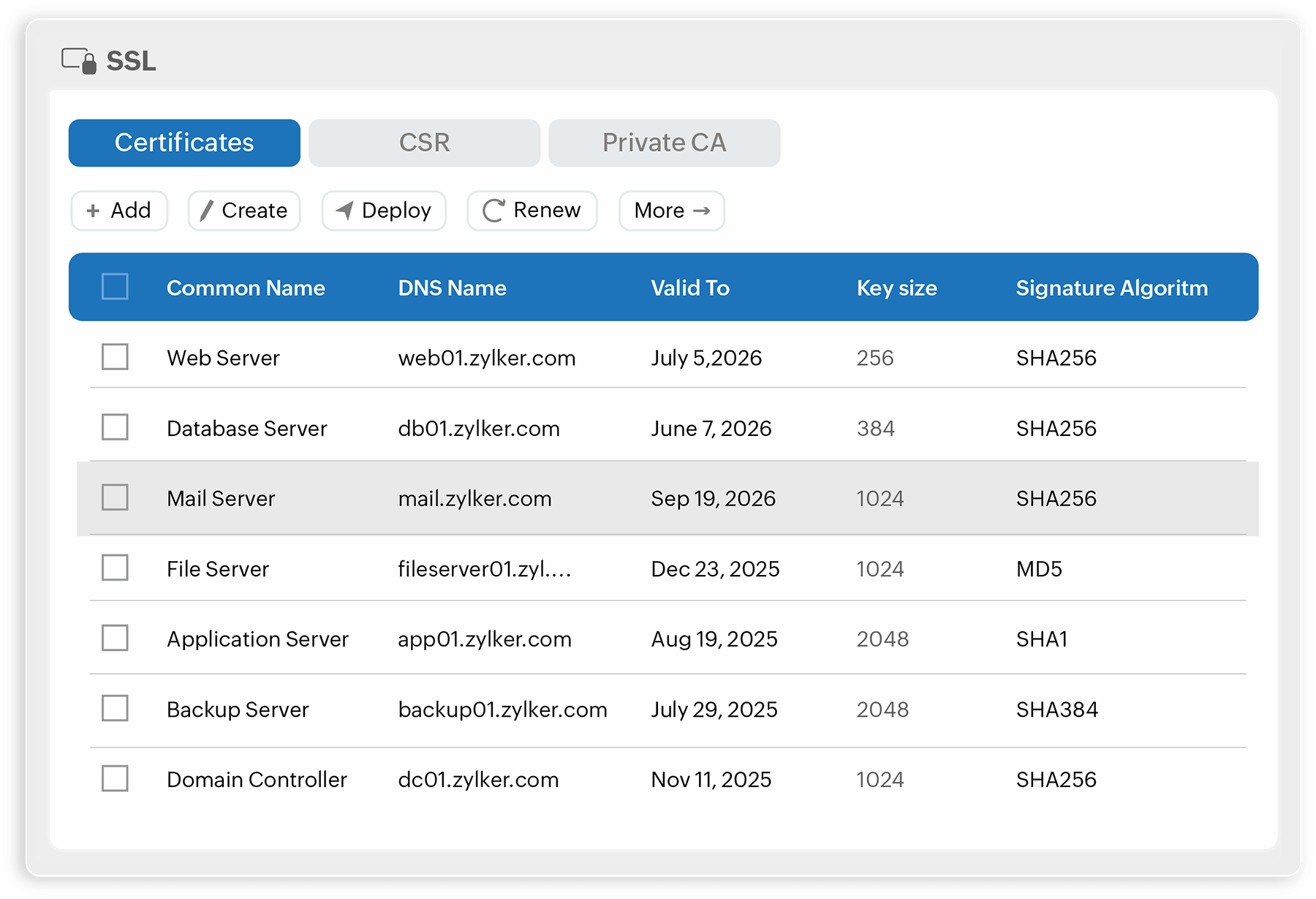Click the circular arrow Renew icon

point(494,211)
